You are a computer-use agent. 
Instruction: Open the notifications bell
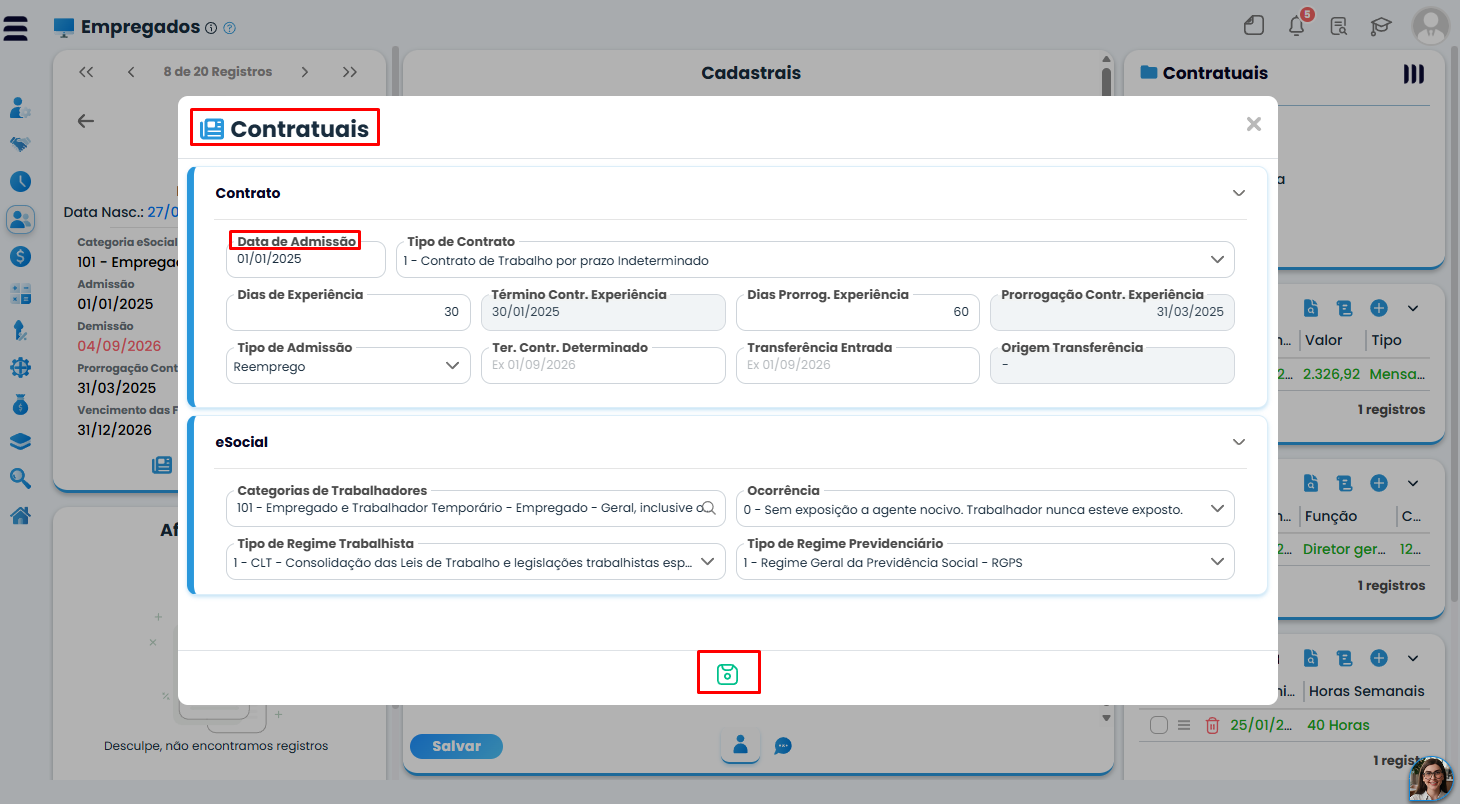point(1297,25)
